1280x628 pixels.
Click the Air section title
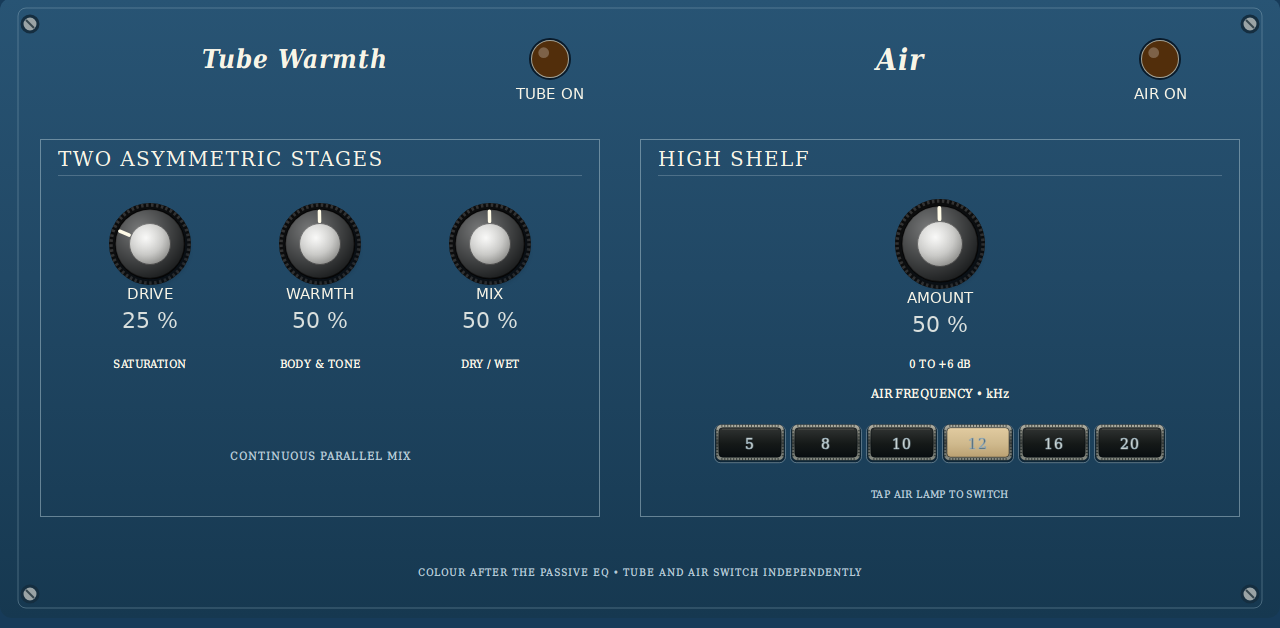tap(900, 60)
